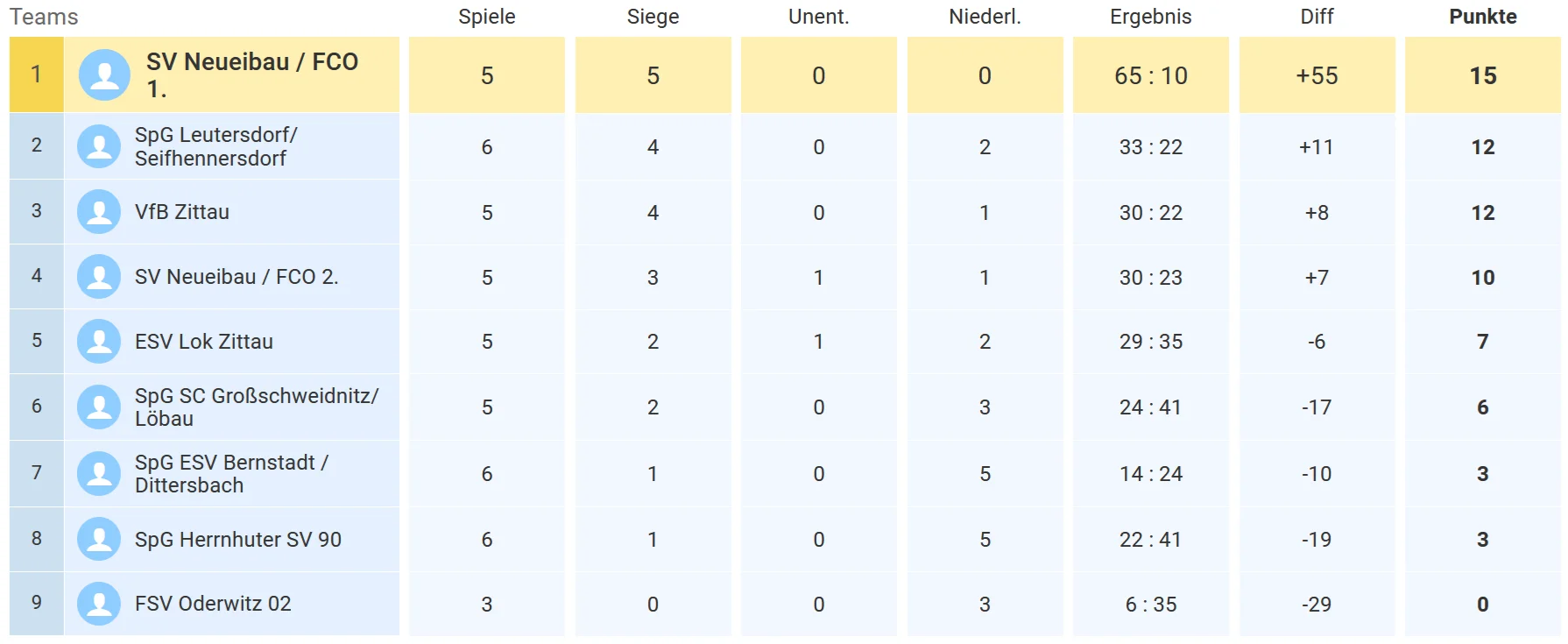This screenshot has width=1568, height=644.
Task: Click the SpG SC Großschweidnitz/Löbau avatar icon
Action: (x=99, y=407)
